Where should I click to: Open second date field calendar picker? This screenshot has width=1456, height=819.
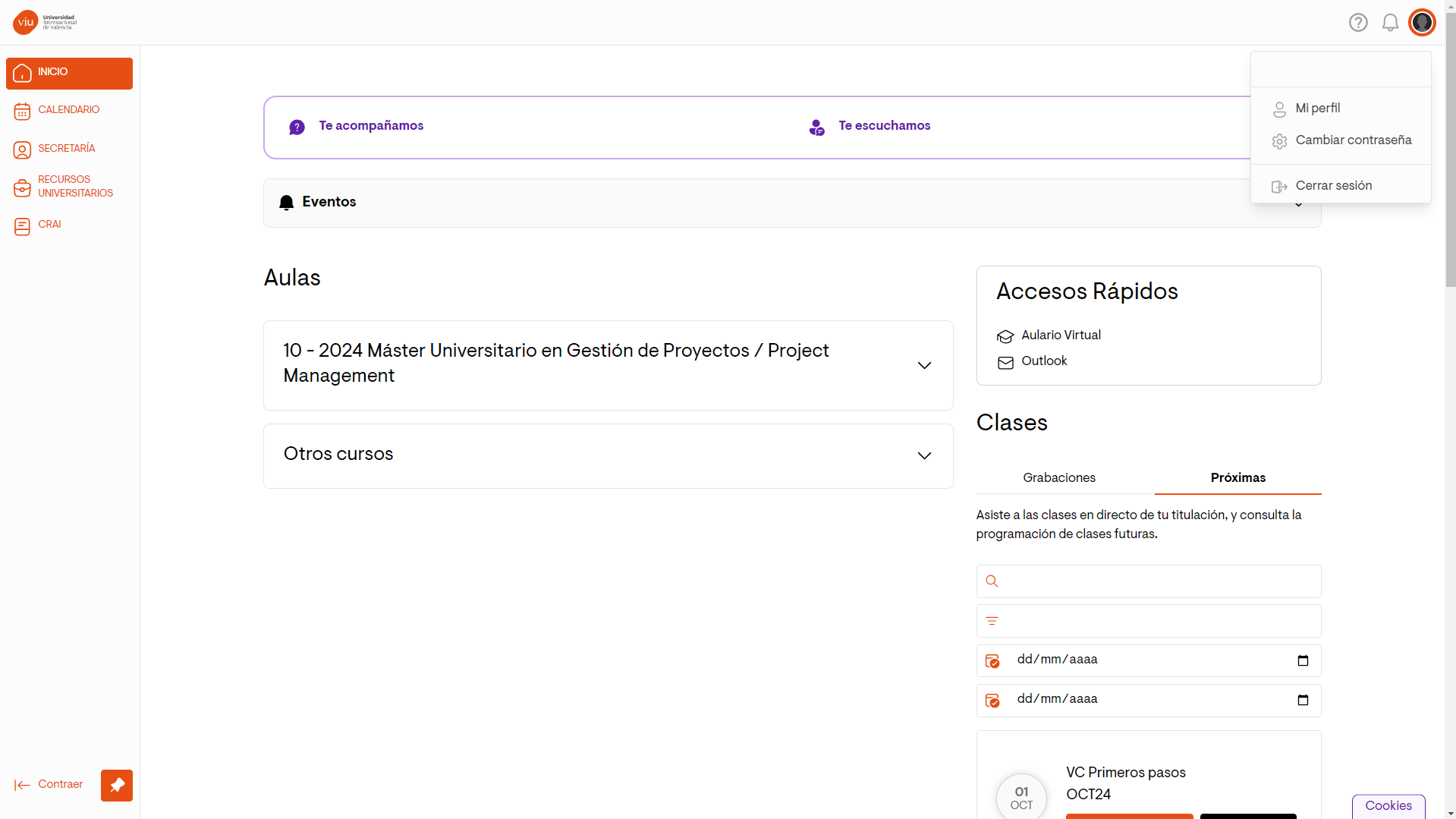pyautogui.click(x=1303, y=700)
